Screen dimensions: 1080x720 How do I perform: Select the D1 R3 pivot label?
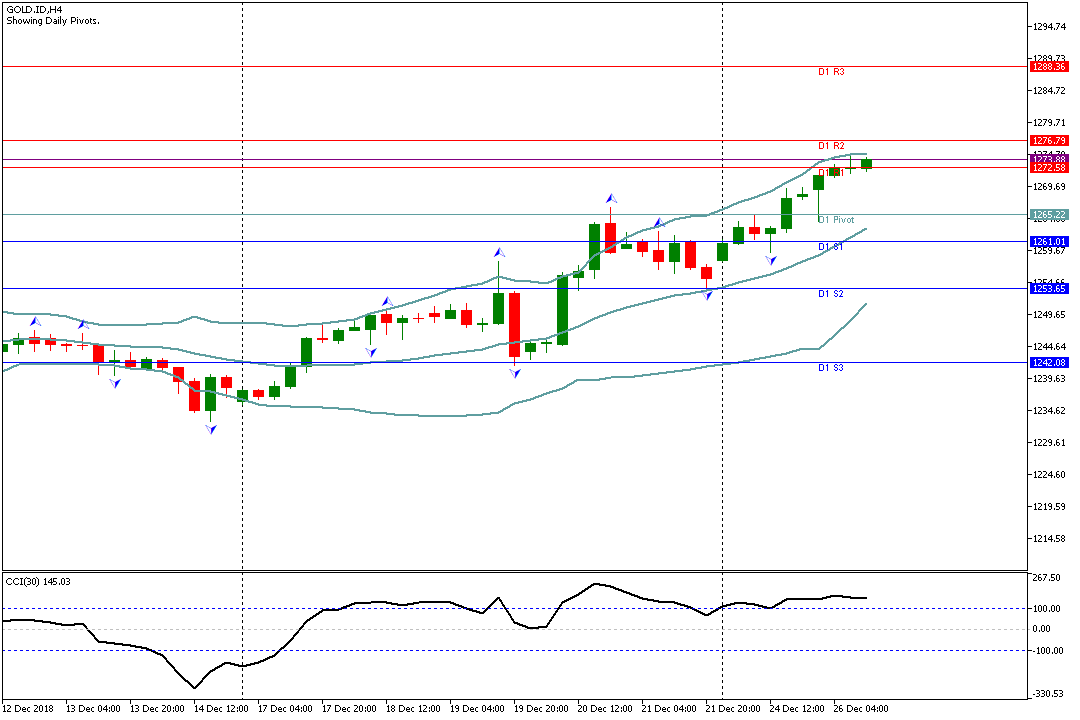coord(831,72)
